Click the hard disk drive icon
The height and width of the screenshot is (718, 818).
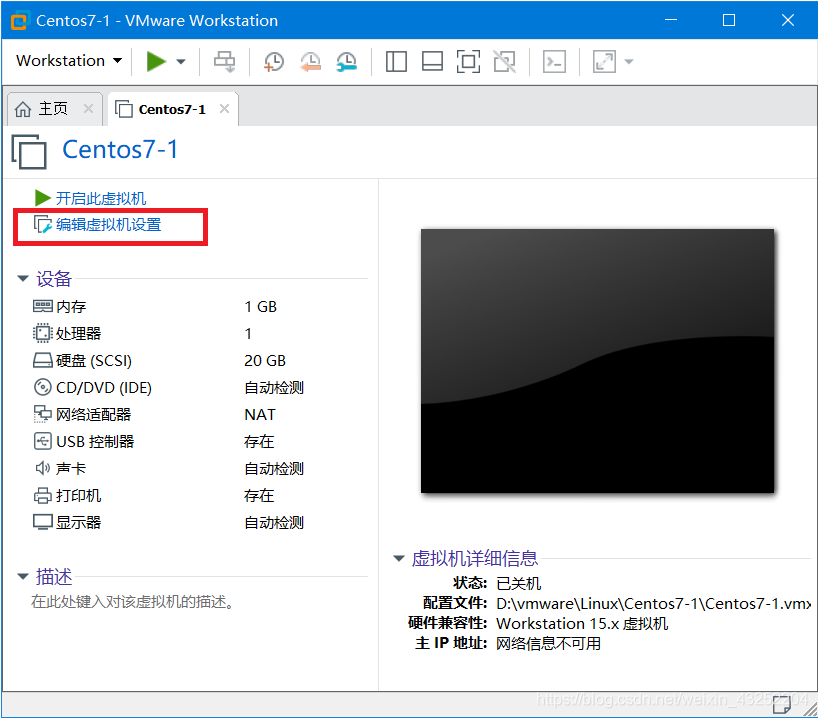pos(42,361)
